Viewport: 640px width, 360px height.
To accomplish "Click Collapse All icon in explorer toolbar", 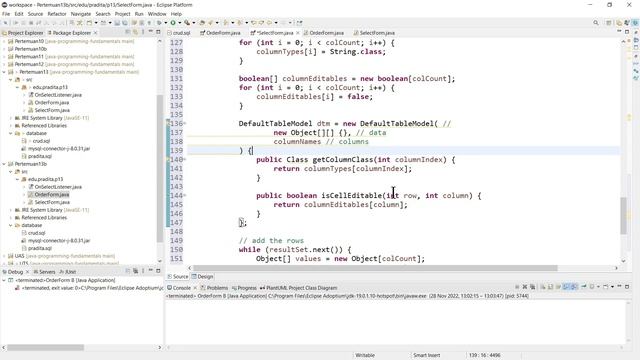I will coord(128,32).
